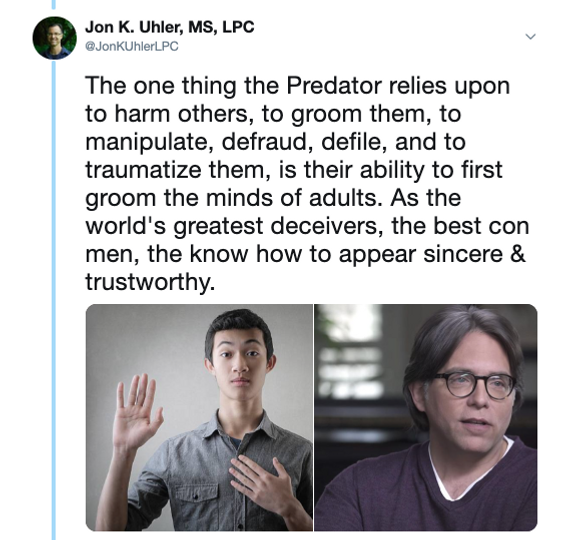
Task: Open the Jon K. Uhler, MS, LPC profile name
Action: pyautogui.click(x=170, y=27)
